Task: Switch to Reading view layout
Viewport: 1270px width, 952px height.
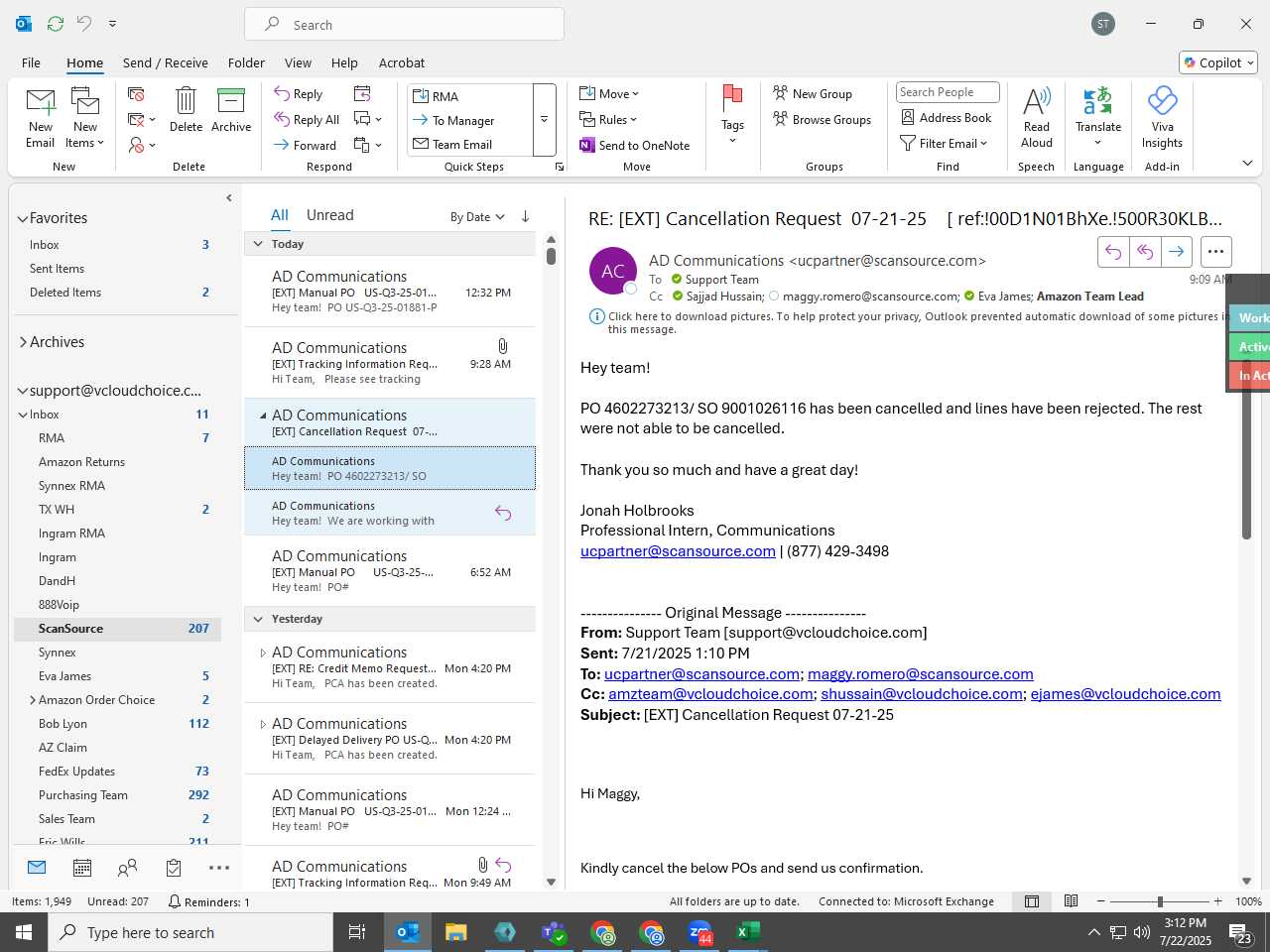Action: click(x=1072, y=901)
